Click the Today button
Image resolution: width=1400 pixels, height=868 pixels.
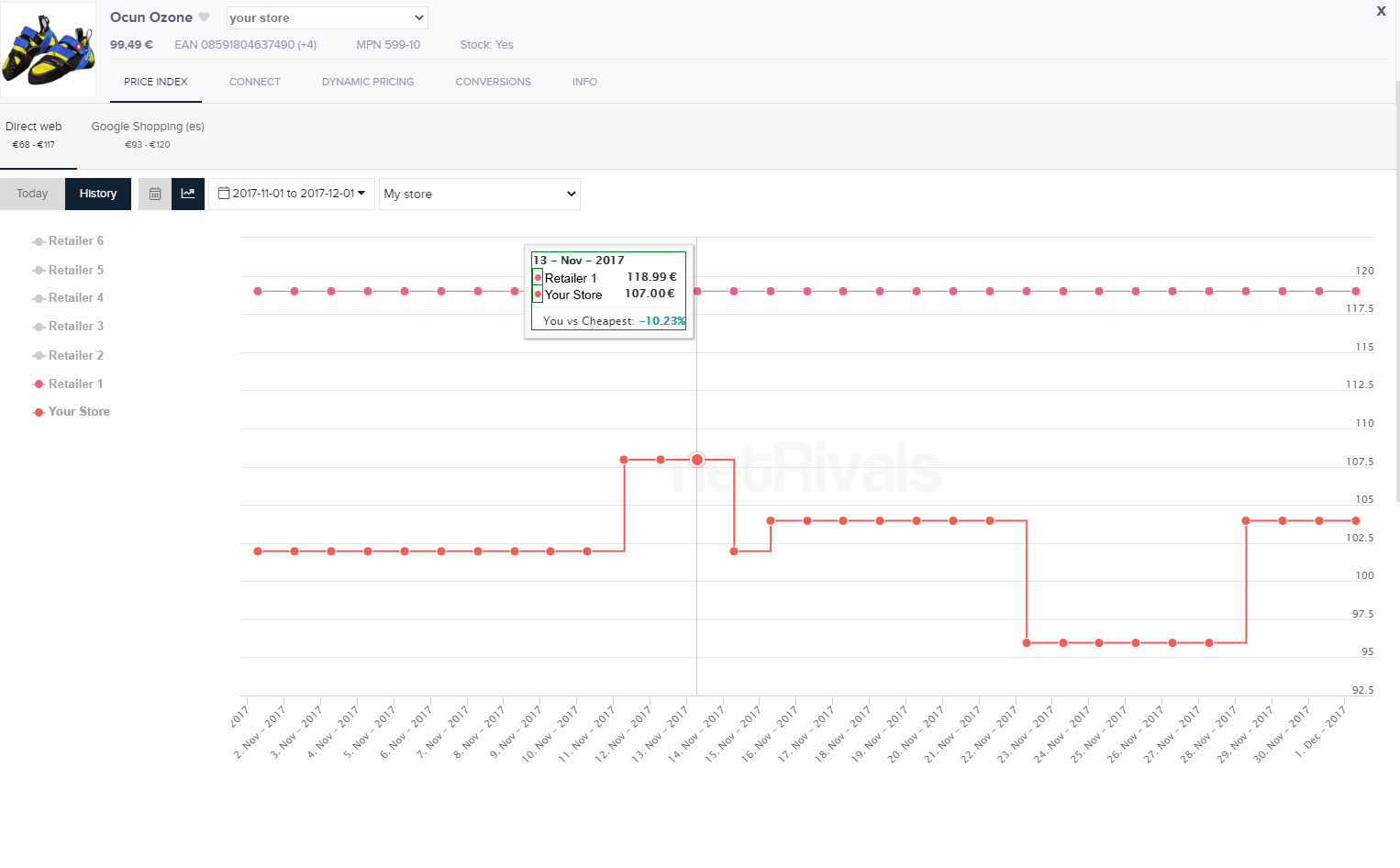pos(32,194)
